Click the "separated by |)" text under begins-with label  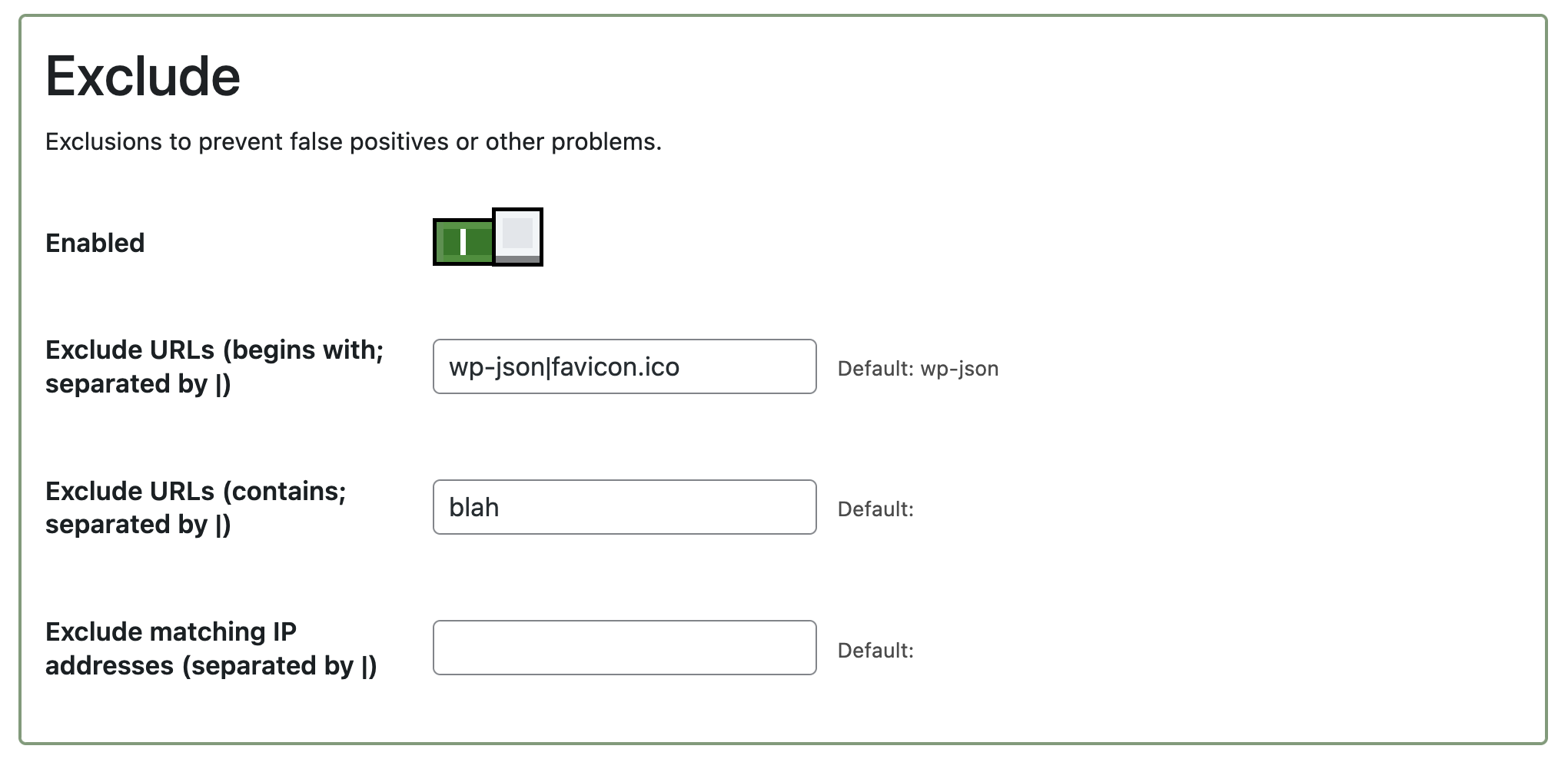[138, 384]
